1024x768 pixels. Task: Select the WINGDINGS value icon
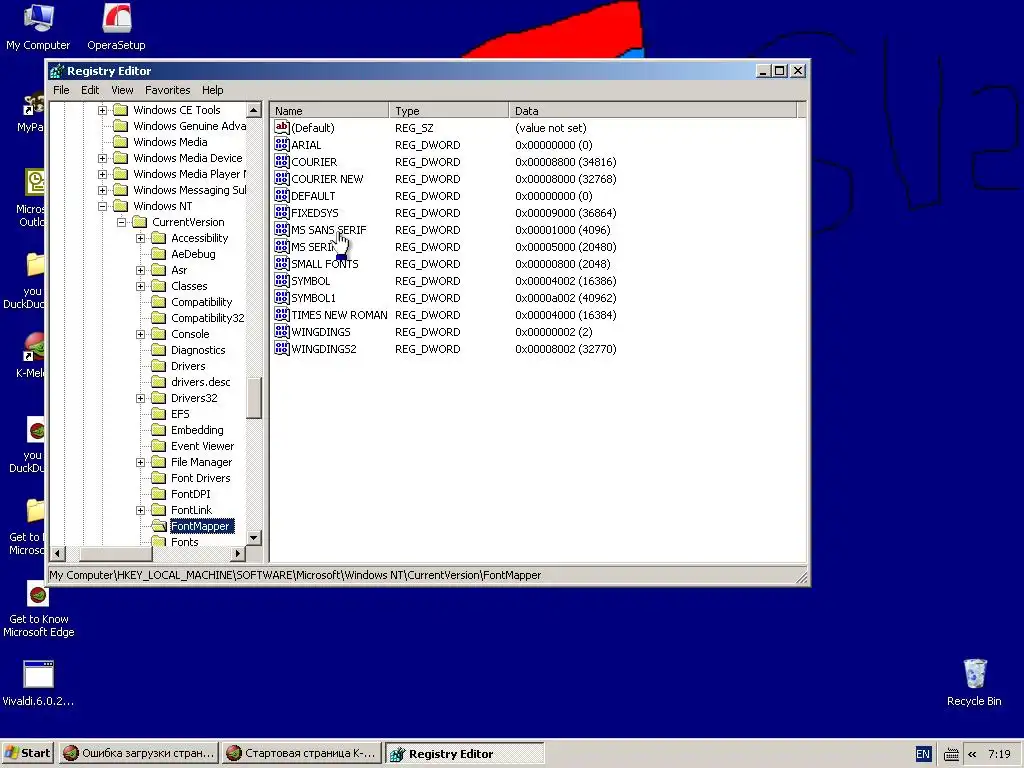281,331
